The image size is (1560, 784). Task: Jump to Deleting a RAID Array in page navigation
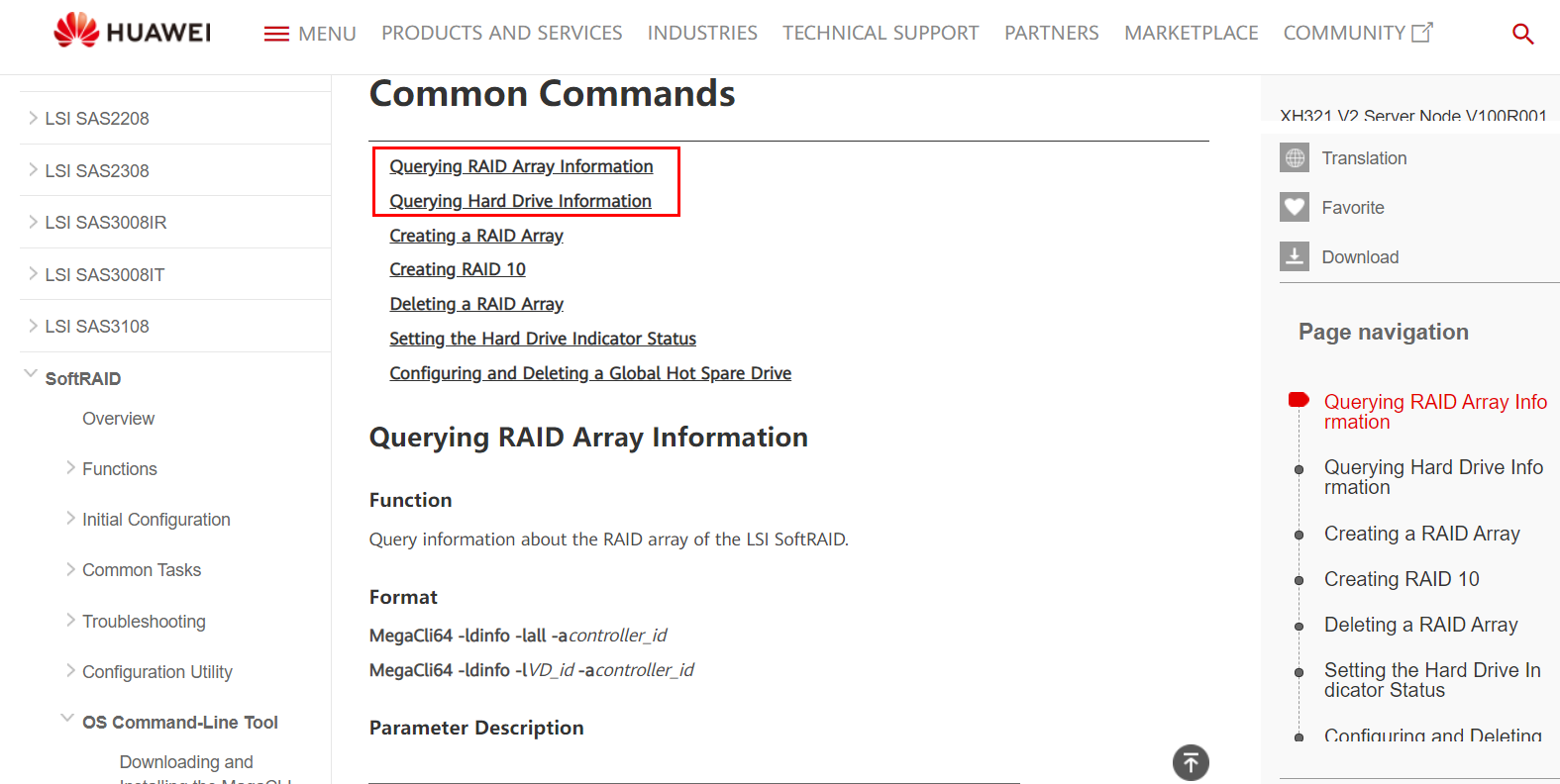pos(1420,625)
